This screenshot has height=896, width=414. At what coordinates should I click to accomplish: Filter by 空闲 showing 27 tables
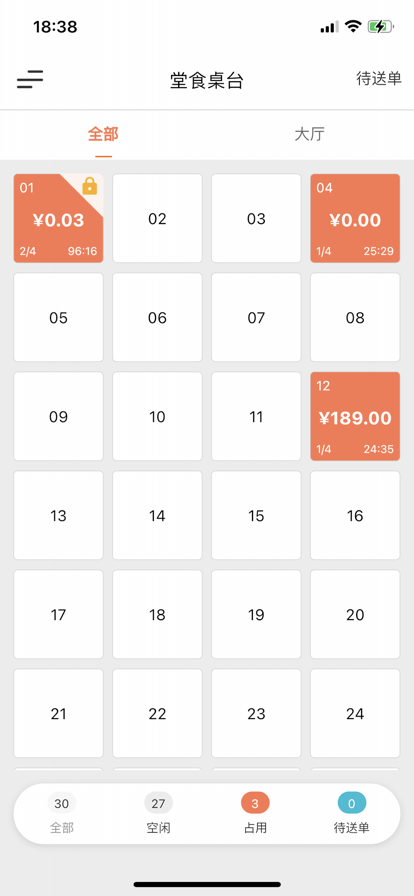pyautogui.click(x=158, y=813)
